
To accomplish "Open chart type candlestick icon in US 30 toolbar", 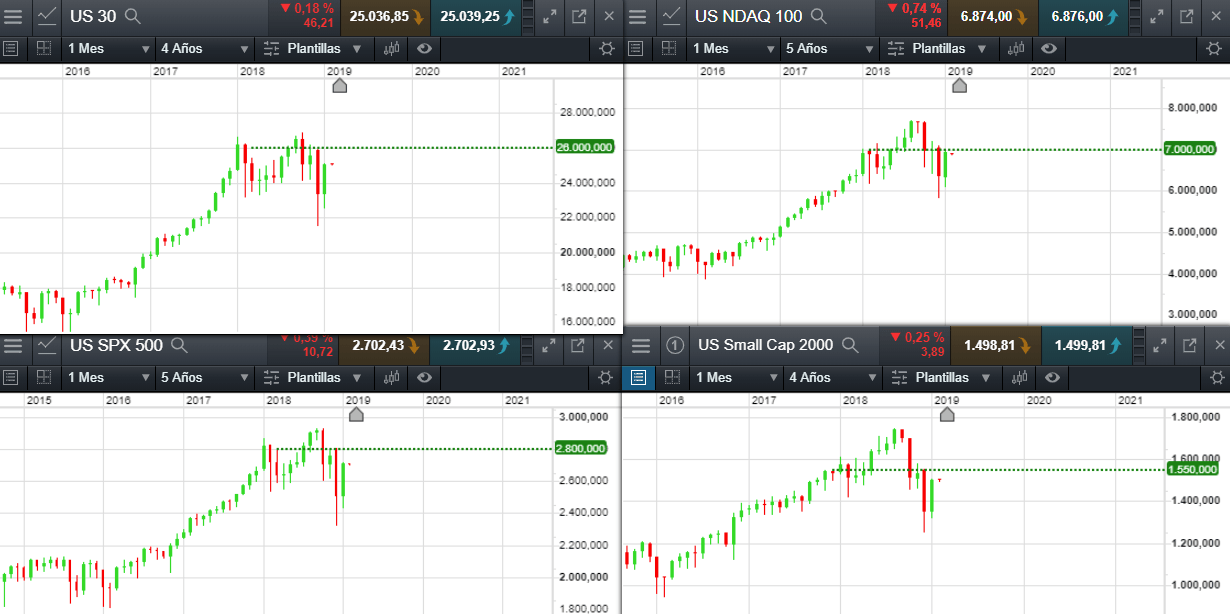I will coord(392,48).
